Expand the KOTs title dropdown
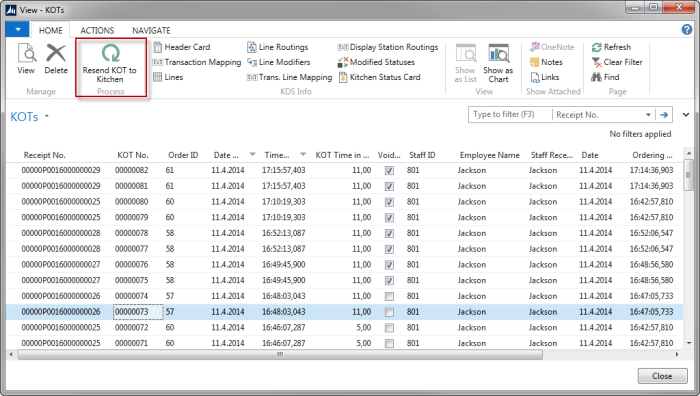Screen dimensions: 700x396 coord(46,117)
